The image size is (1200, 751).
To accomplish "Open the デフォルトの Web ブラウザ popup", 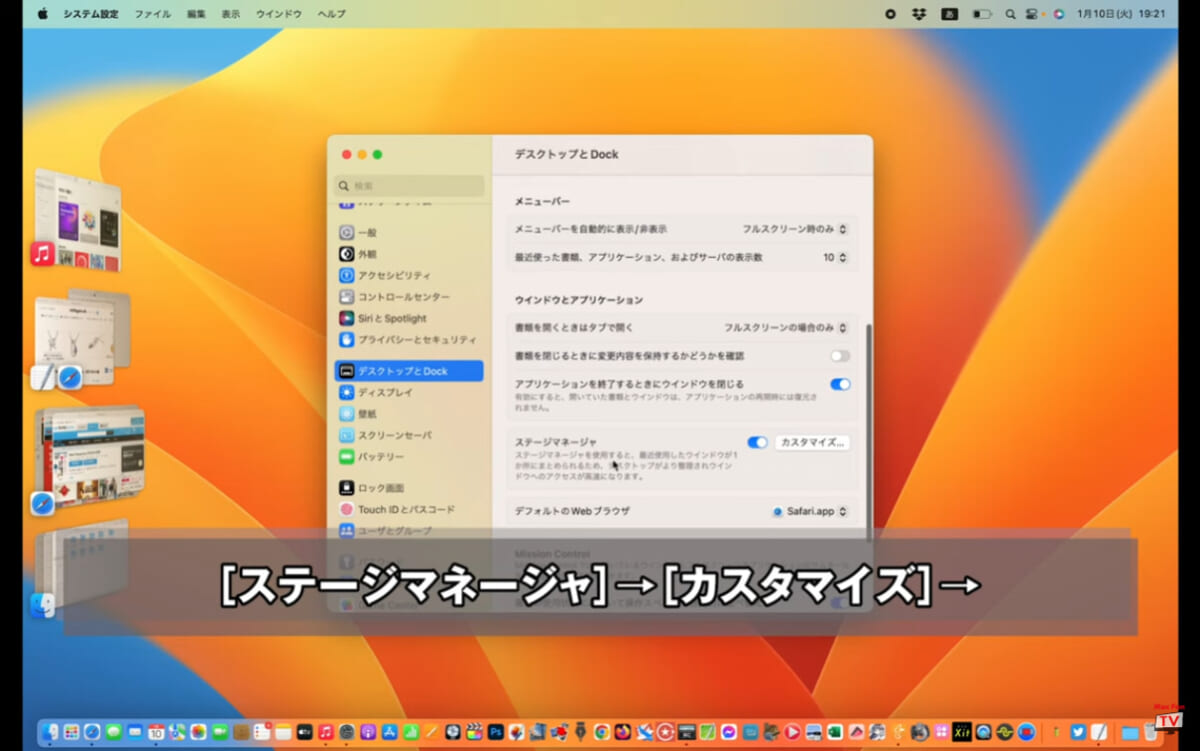I will click(810, 511).
